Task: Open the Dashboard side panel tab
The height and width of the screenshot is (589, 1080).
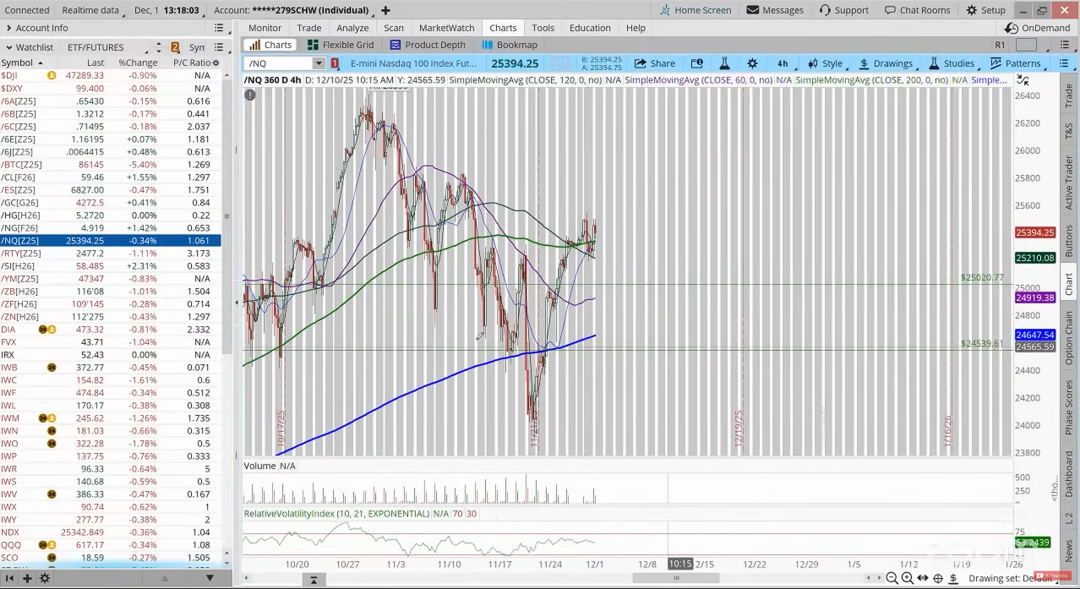Action: coord(1069,473)
